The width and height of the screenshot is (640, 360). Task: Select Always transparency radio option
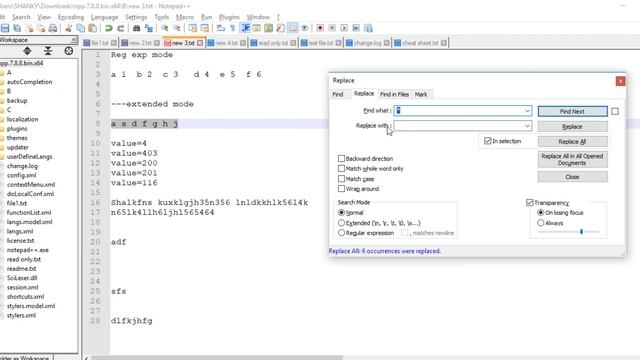(x=540, y=223)
